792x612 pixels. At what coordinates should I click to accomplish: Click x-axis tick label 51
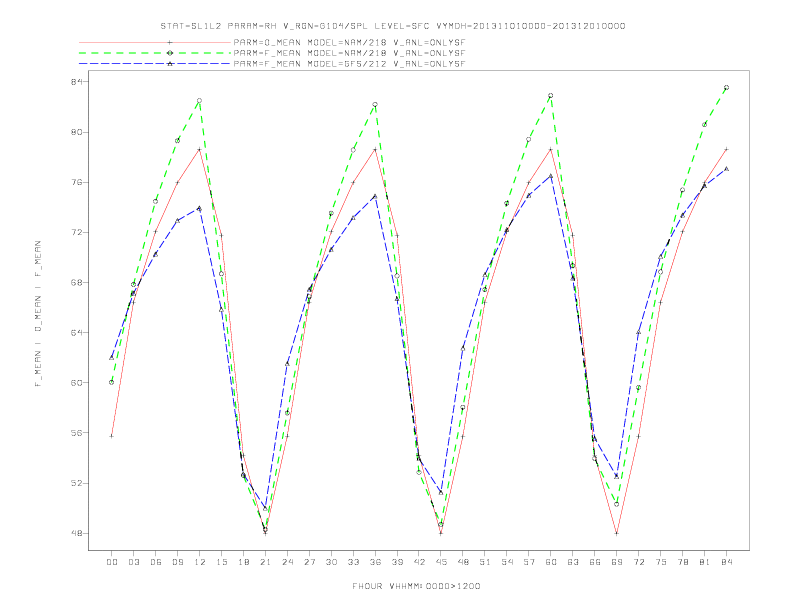485,562
